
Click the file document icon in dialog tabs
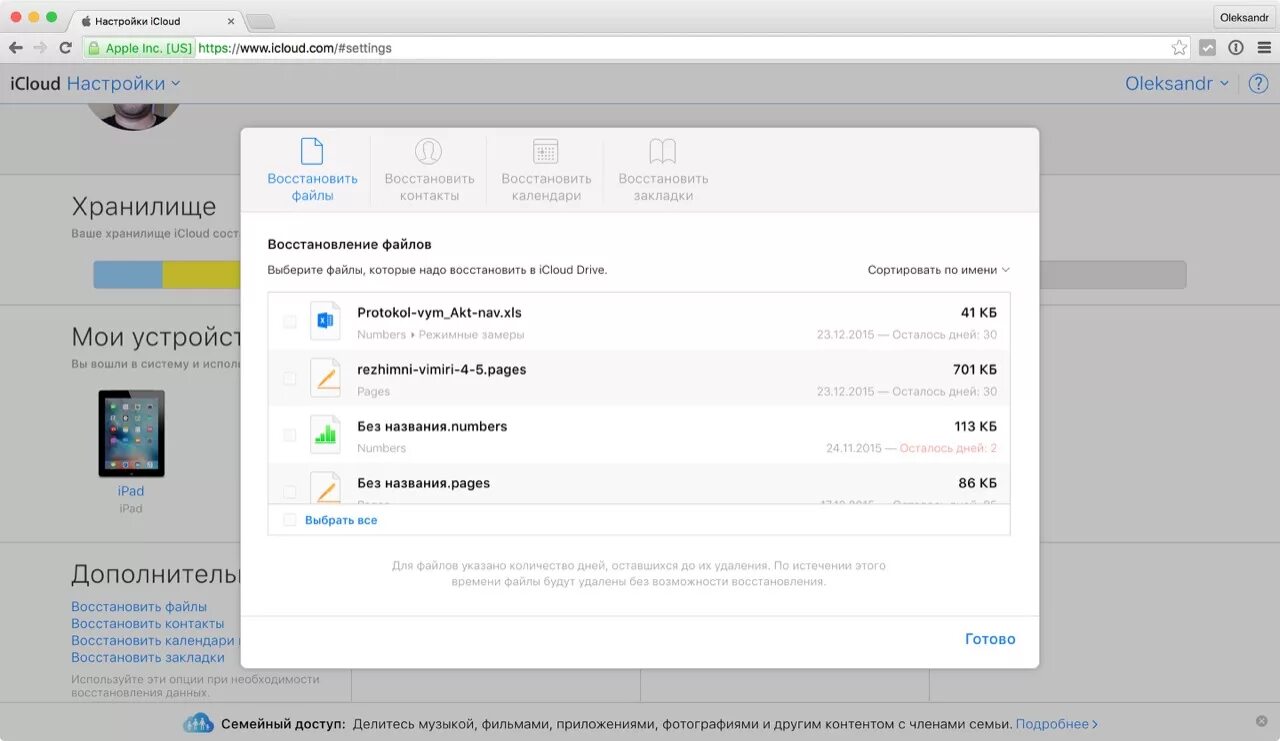[312, 151]
